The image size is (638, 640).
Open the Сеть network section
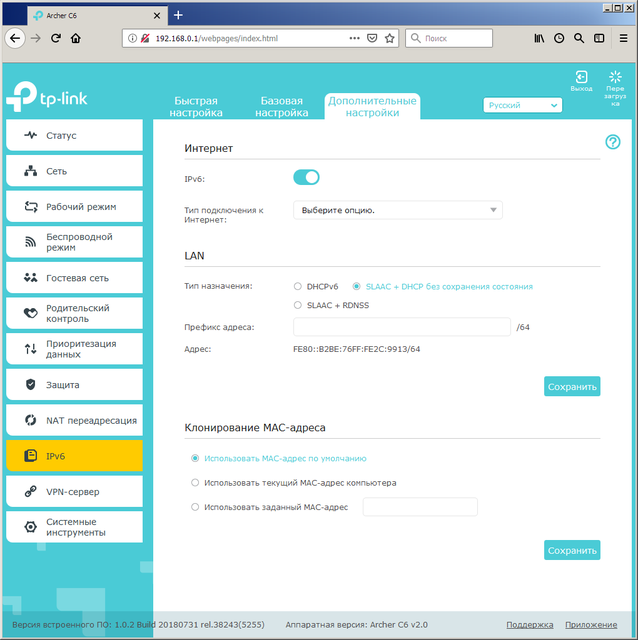(x=74, y=172)
